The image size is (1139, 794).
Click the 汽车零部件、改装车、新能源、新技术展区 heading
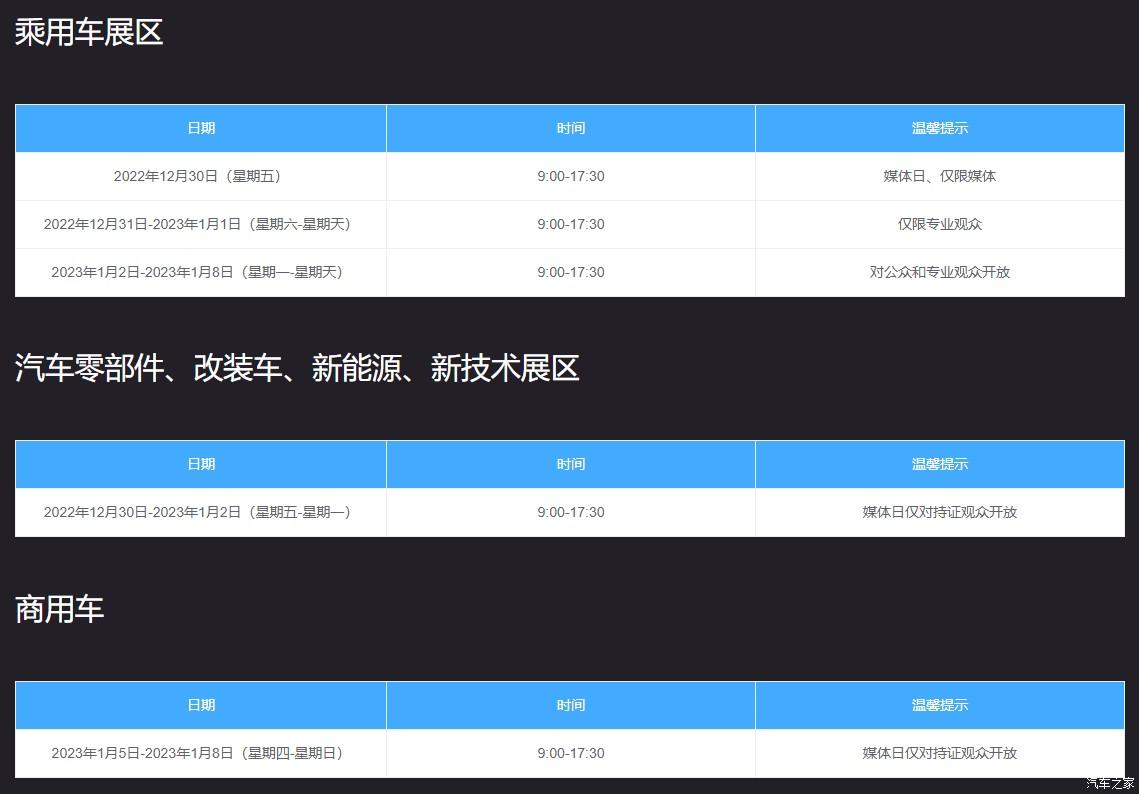pos(297,368)
